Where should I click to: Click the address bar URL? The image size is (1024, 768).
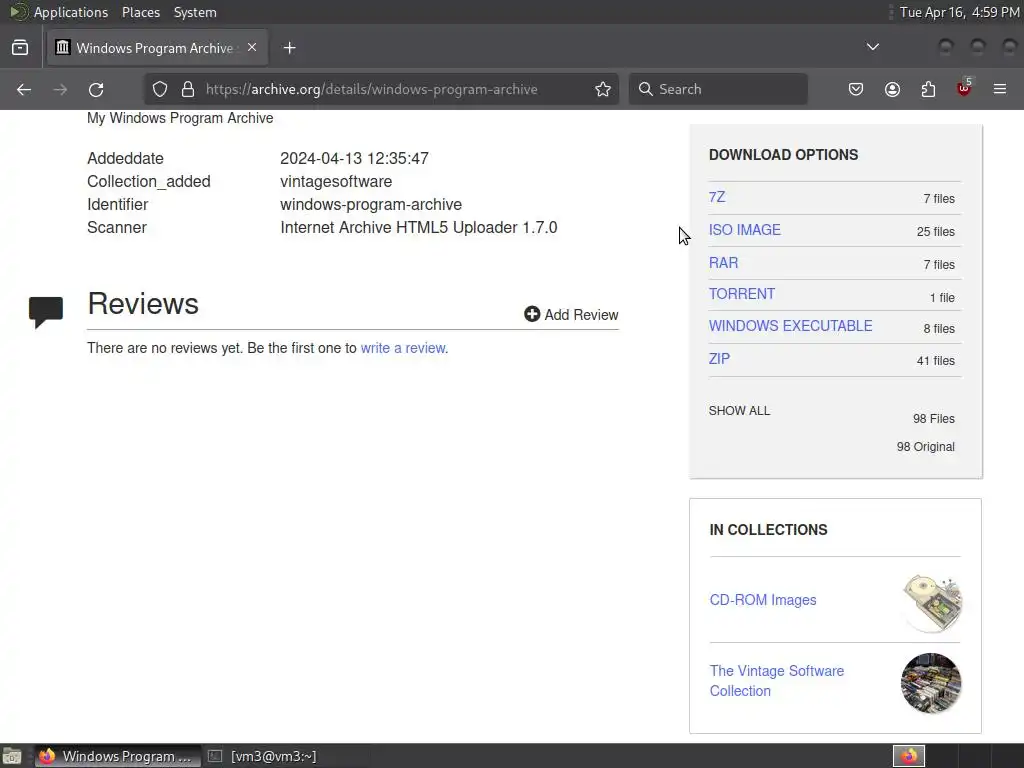click(x=372, y=89)
